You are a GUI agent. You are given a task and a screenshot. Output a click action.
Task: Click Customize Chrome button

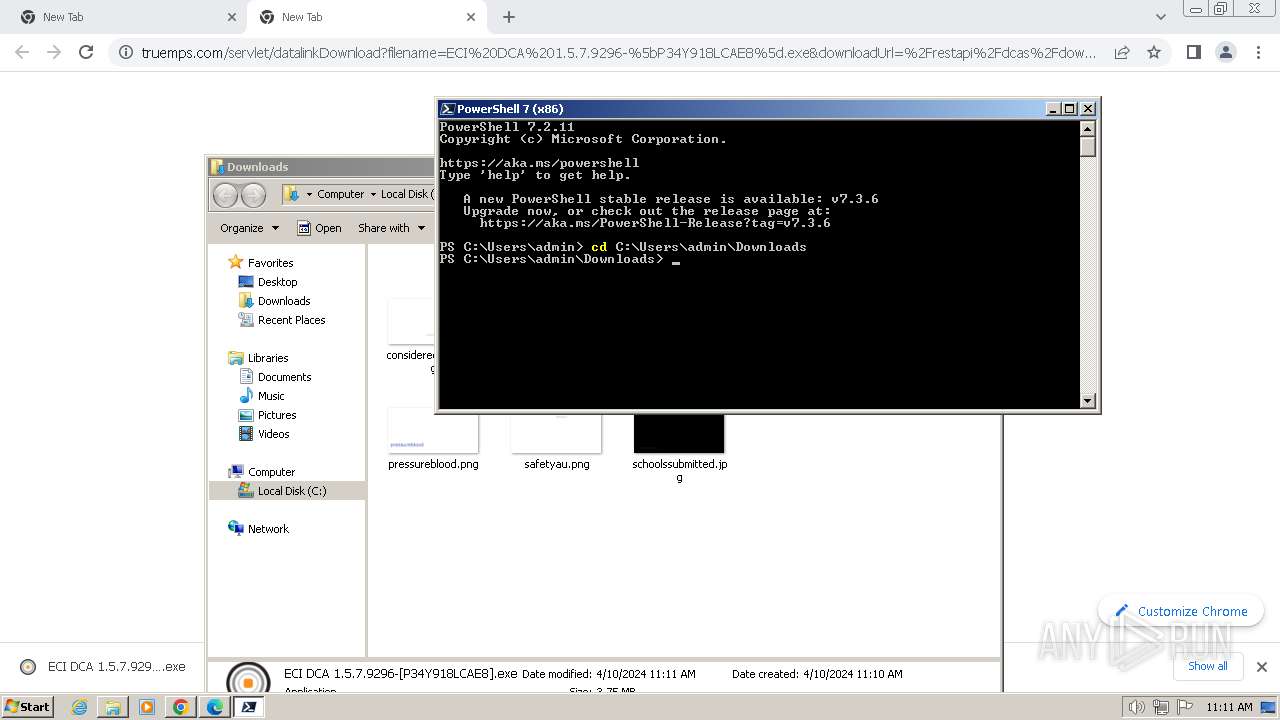pyautogui.click(x=1180, y=611)
